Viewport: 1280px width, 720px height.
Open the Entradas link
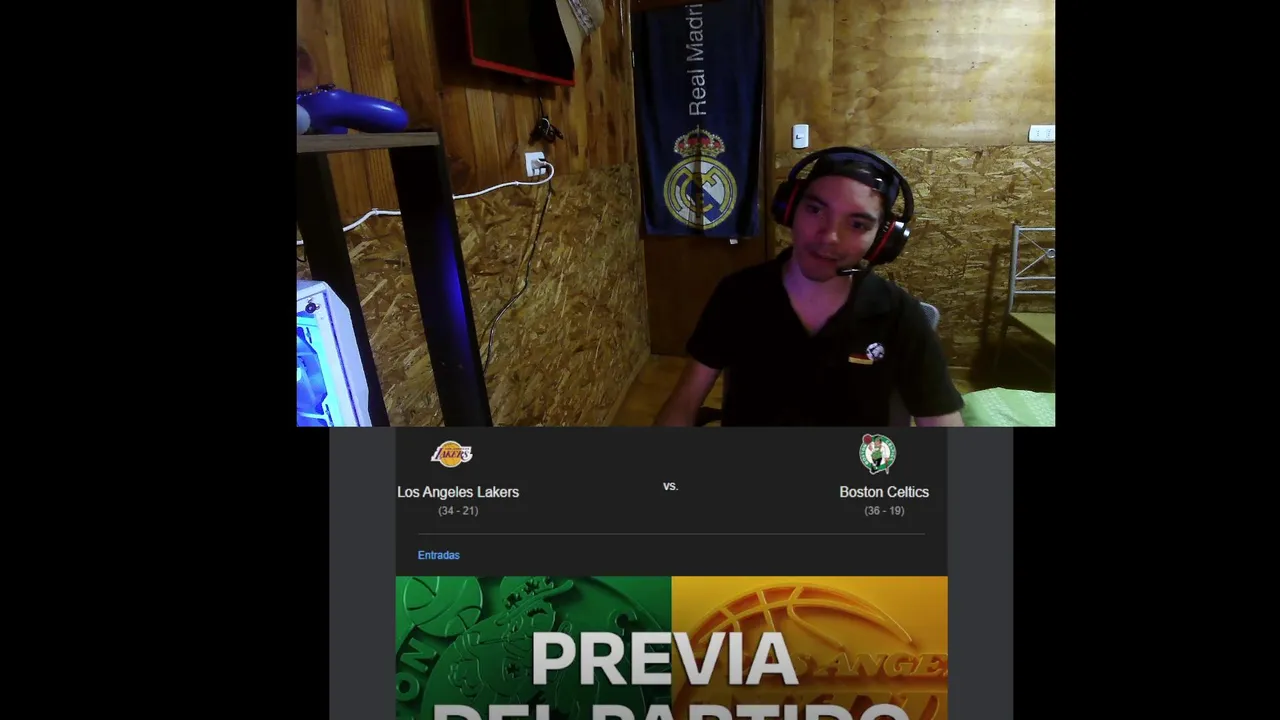tap(439, 555)
